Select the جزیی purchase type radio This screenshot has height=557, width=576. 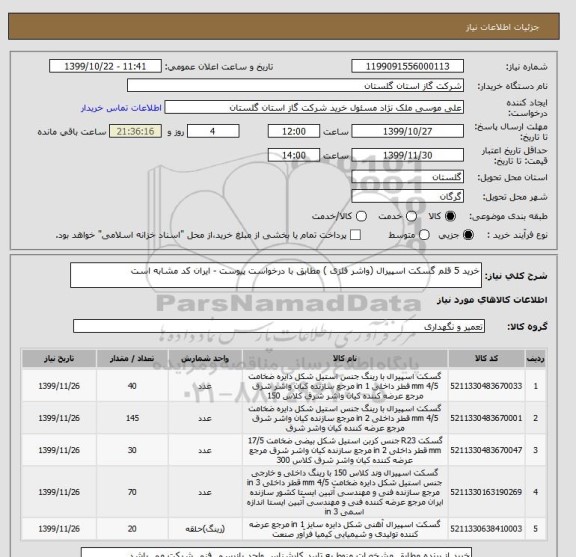(x=468, y=235)
